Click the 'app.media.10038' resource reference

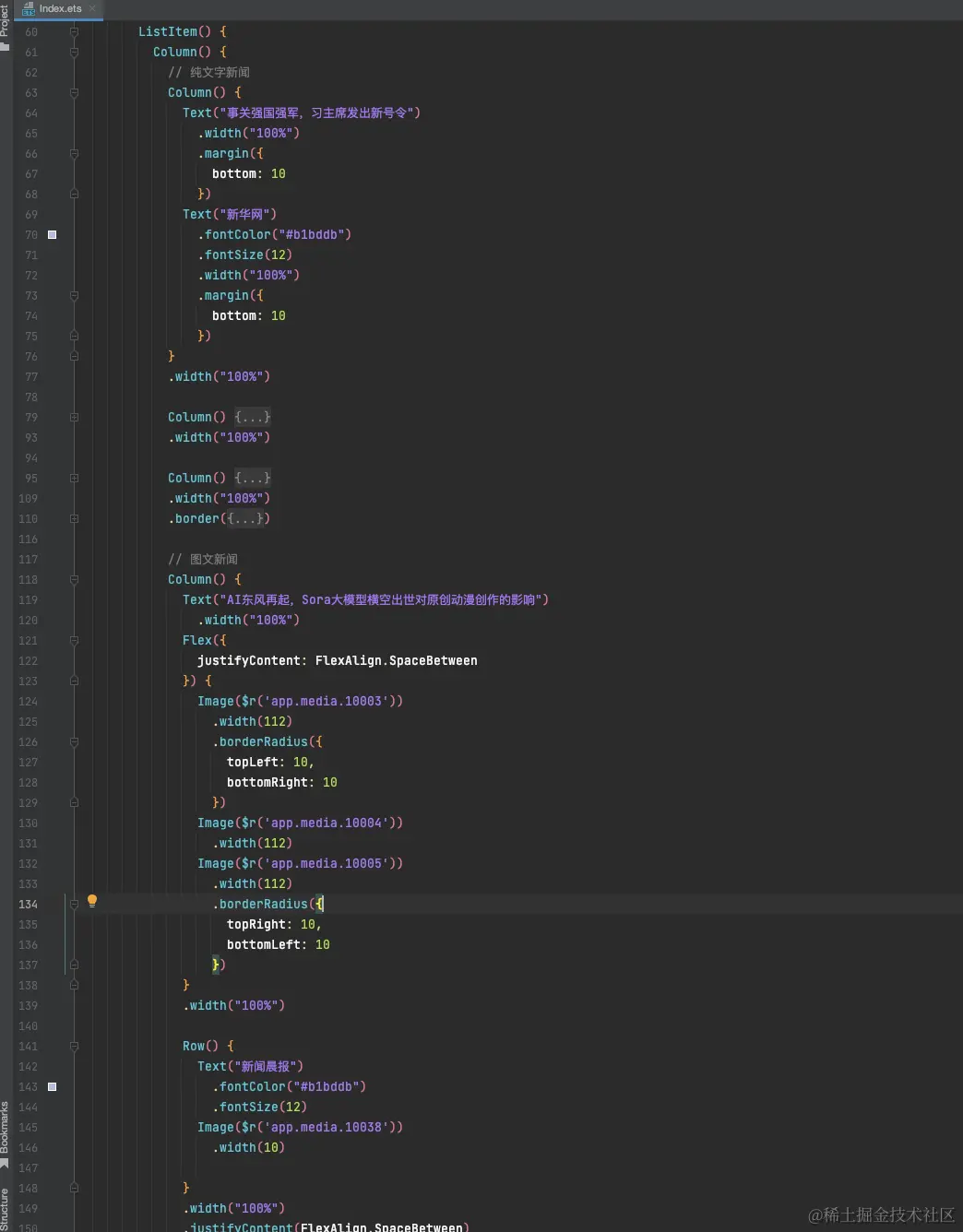click(326, 1127)
